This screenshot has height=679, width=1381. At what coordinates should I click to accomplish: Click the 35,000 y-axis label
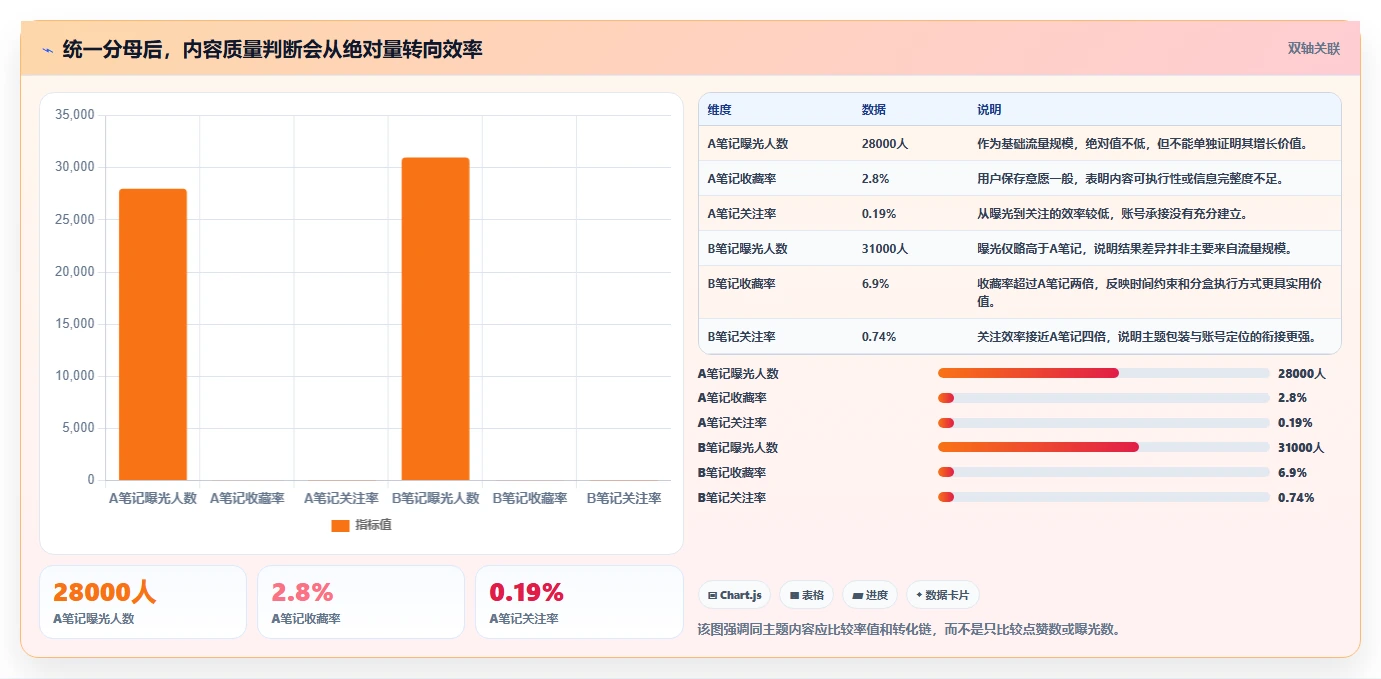click(74, 115)
